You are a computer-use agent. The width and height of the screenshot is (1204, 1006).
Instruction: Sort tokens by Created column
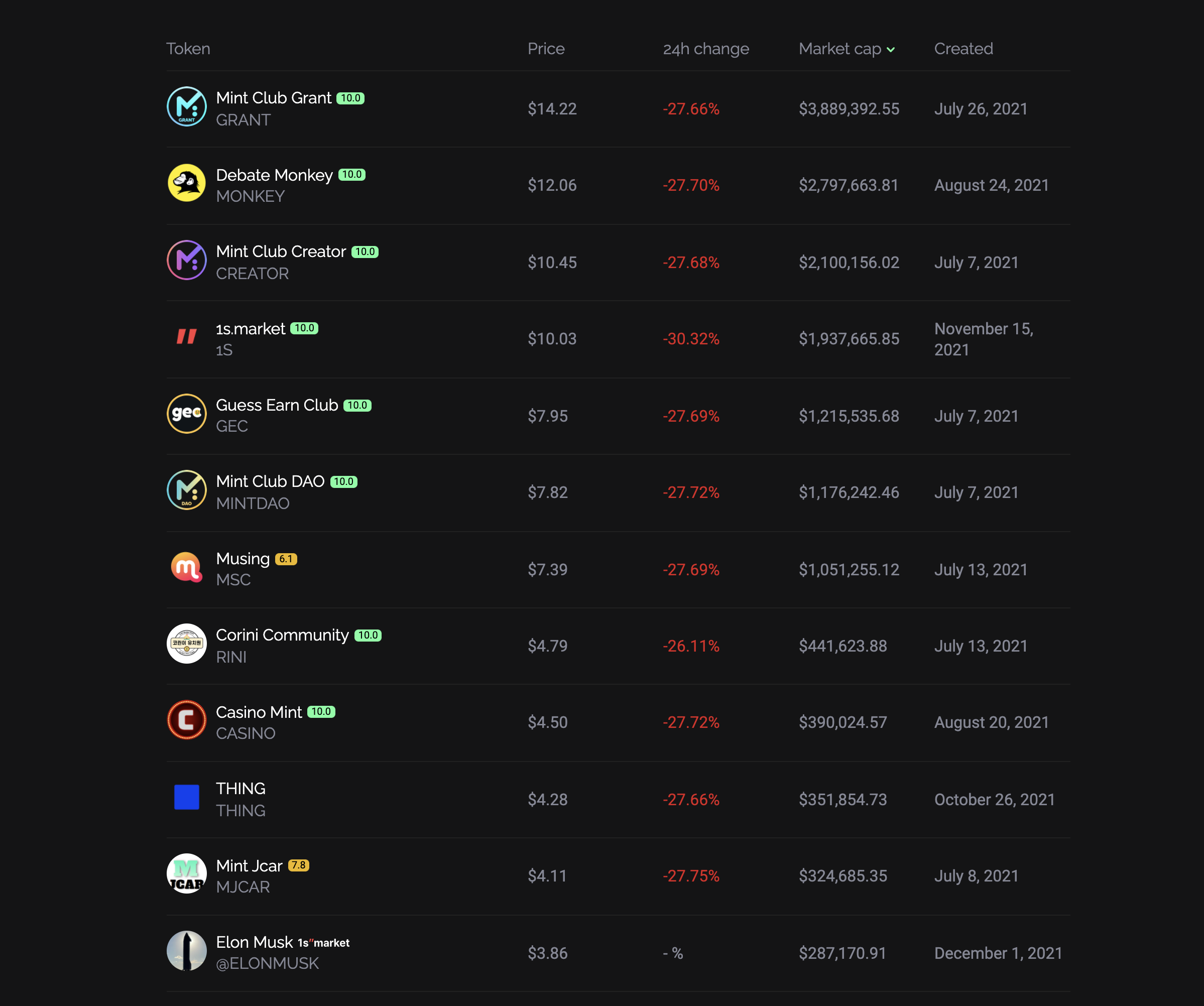point(963,49)
